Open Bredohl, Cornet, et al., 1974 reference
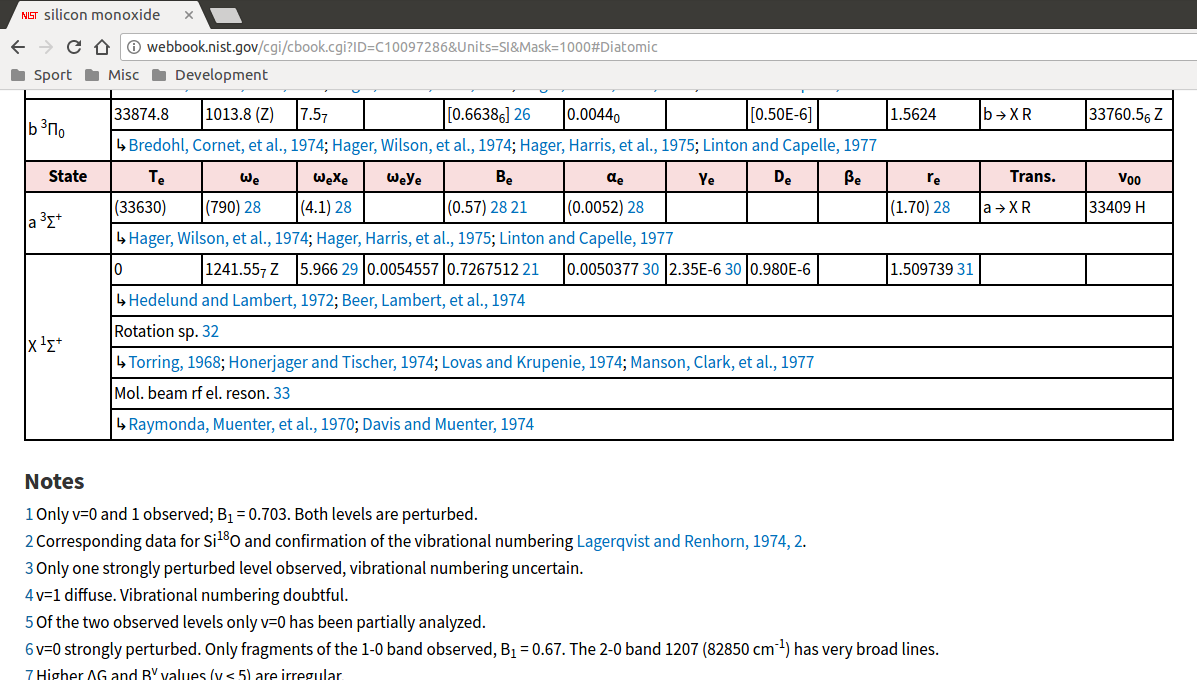Screen dimensions: 1197x680 pyautogui.click(x=226, y=145)
